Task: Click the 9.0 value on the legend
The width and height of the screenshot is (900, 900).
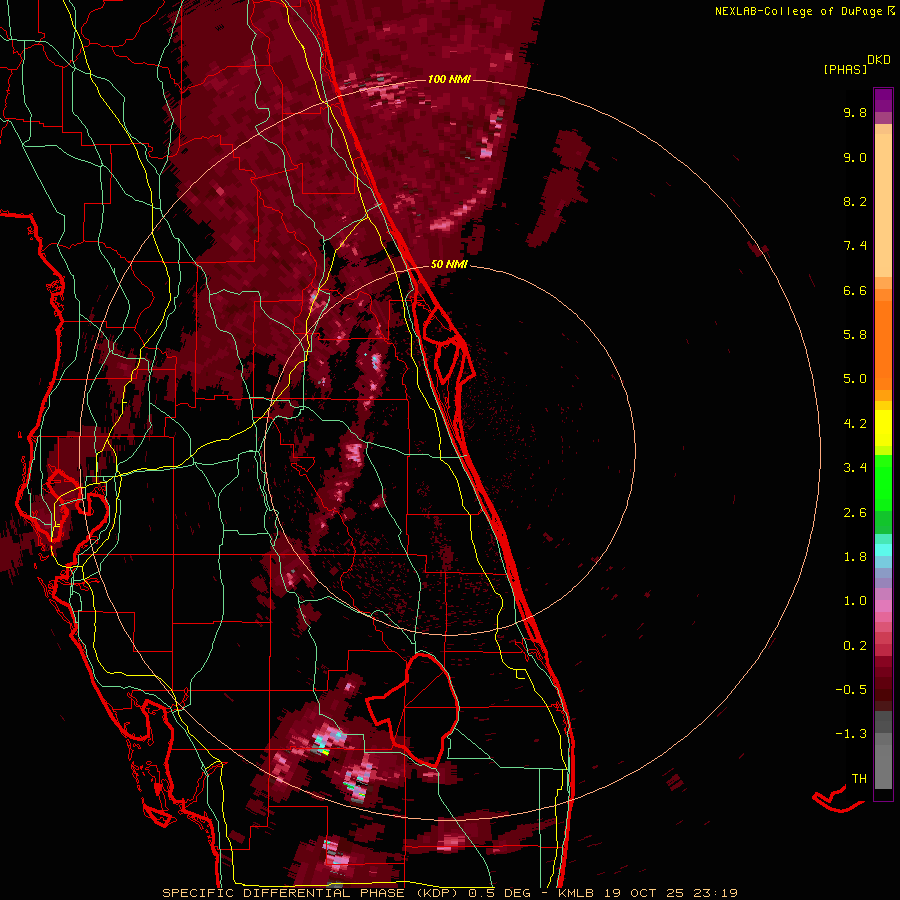Action: pos(855,157)
